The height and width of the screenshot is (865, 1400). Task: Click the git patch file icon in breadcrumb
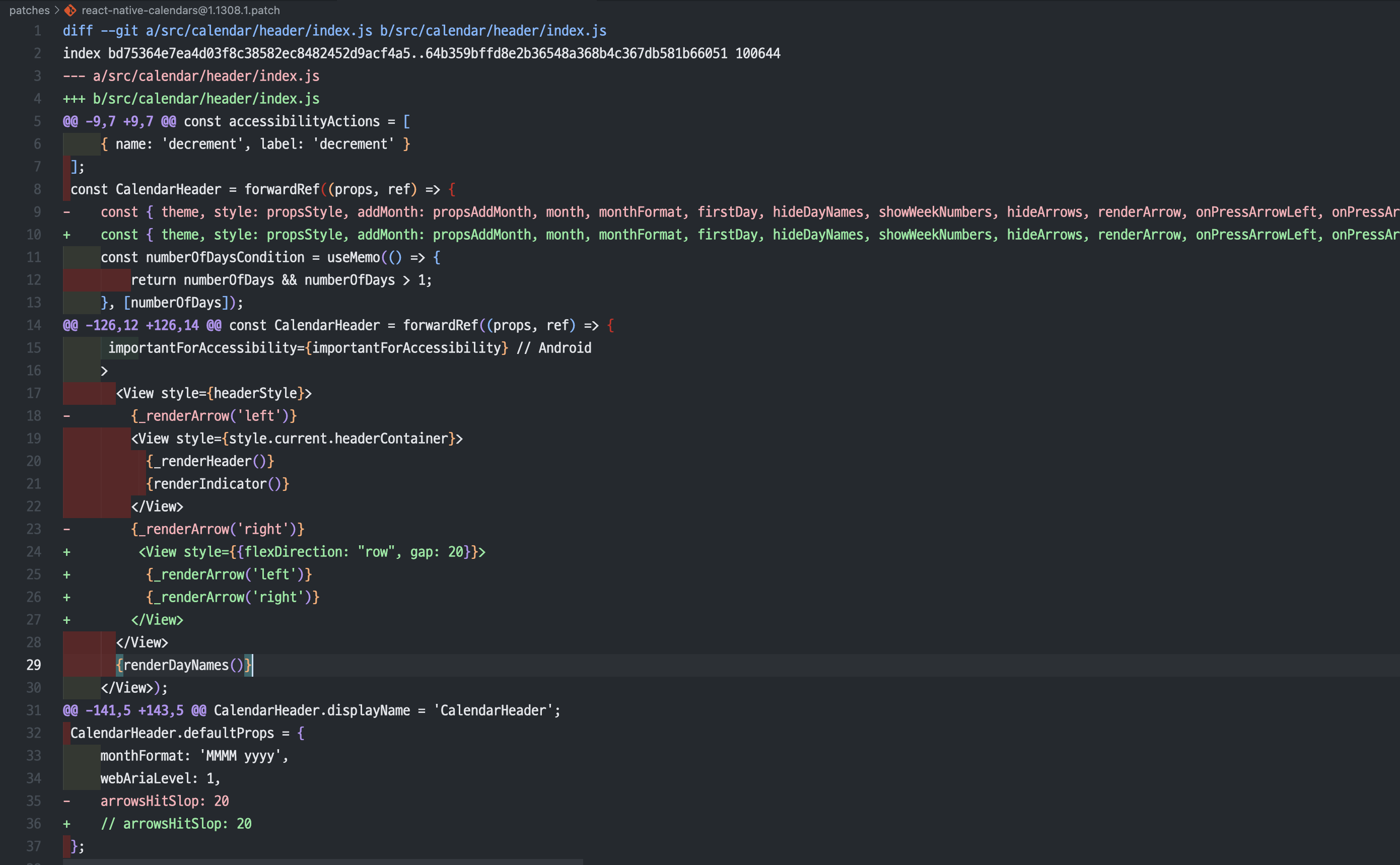[71, 10]
